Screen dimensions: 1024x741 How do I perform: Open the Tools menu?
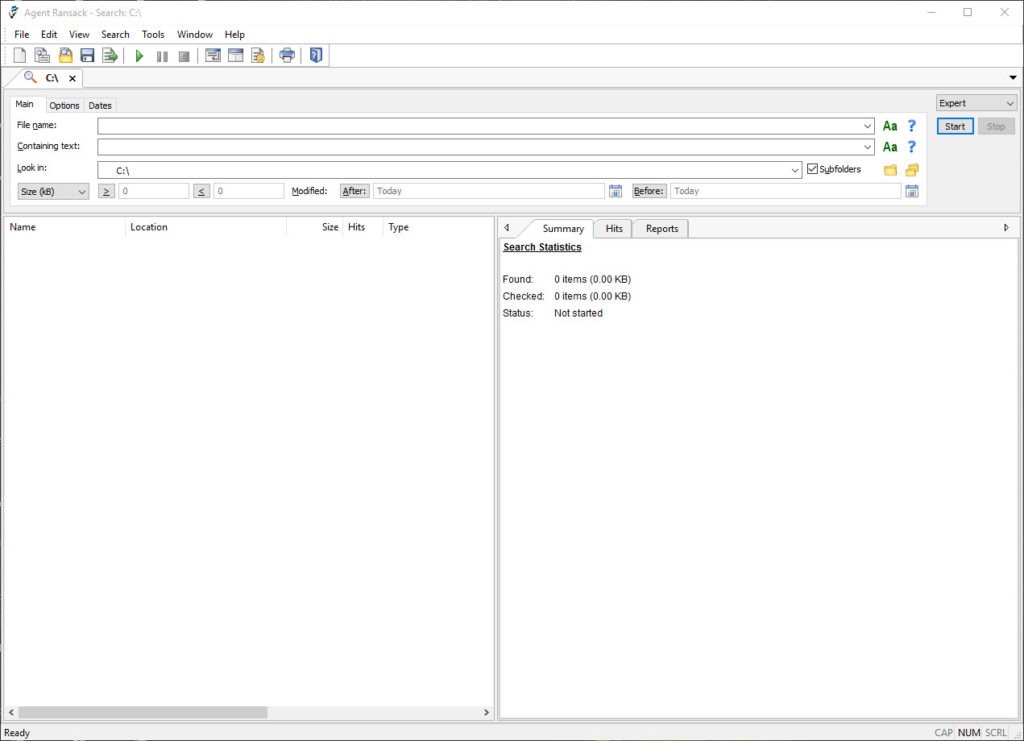point(153,35)
